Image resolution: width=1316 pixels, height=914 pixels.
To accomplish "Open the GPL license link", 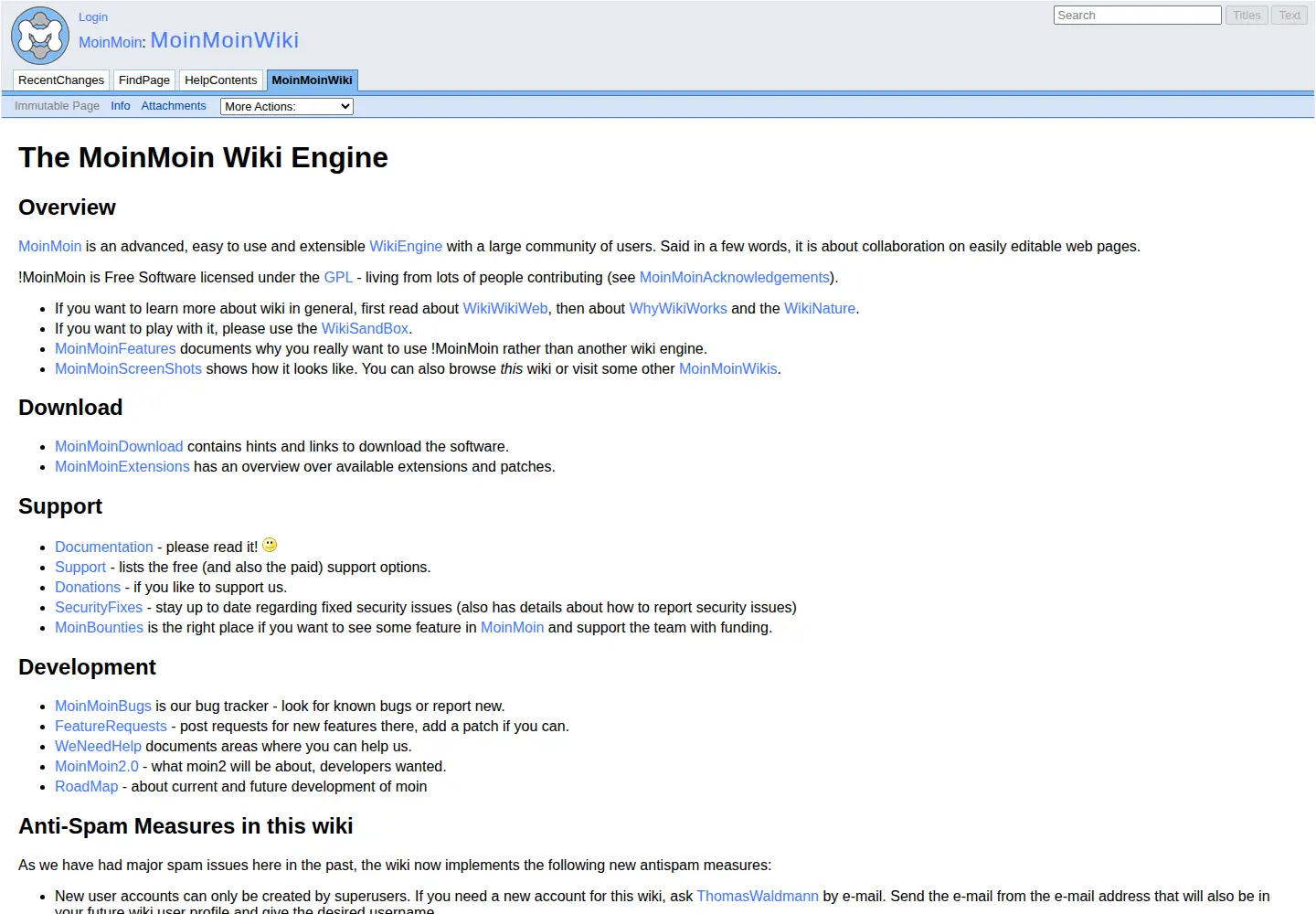I will pos(338,277).
